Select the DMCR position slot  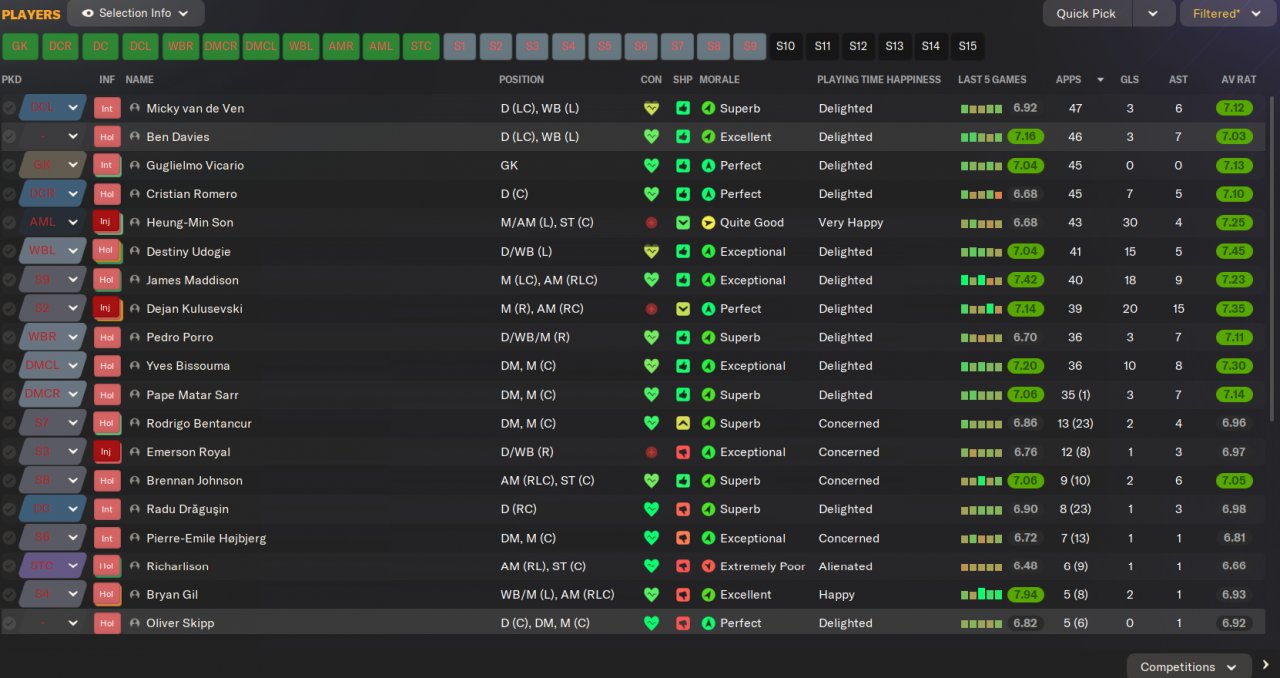coord(221,46)
